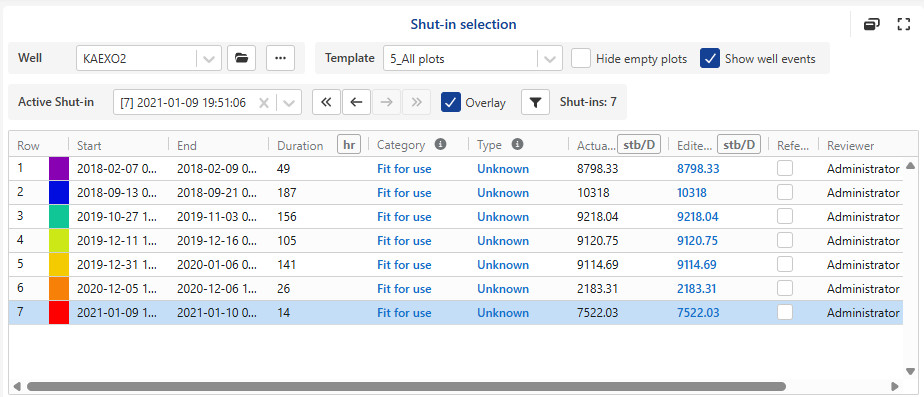
Task: Select row 6 duration value 26
Action: (283, 289)
